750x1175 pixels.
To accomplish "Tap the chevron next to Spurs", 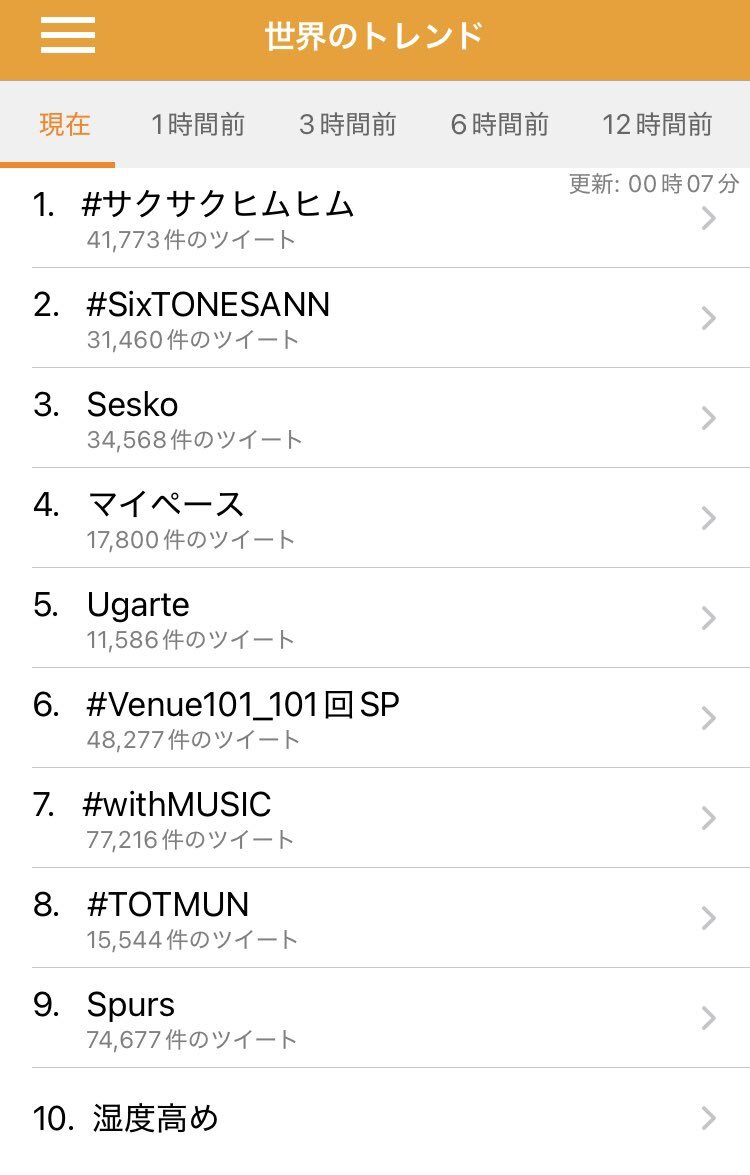I will [x=709, y=1018].
